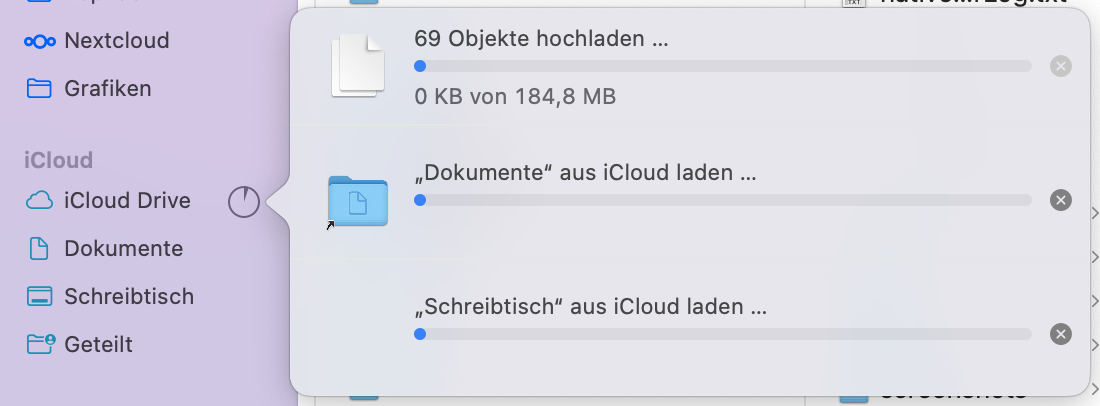Click the '0 KB von 184,8 MB' status text
Image resolution: width=1100 pixels, height=406 pixels.
pyautogui.click(x=514, y=97)
